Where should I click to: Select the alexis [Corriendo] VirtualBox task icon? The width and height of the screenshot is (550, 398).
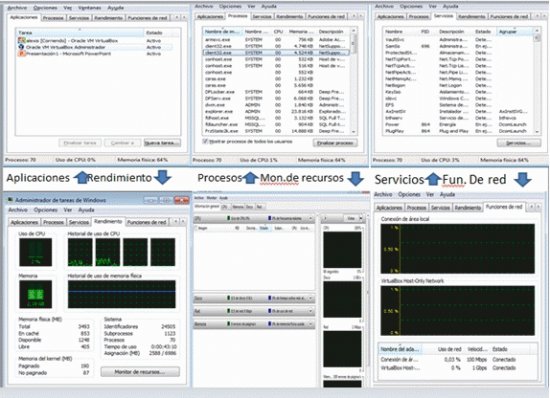point(21,40)
